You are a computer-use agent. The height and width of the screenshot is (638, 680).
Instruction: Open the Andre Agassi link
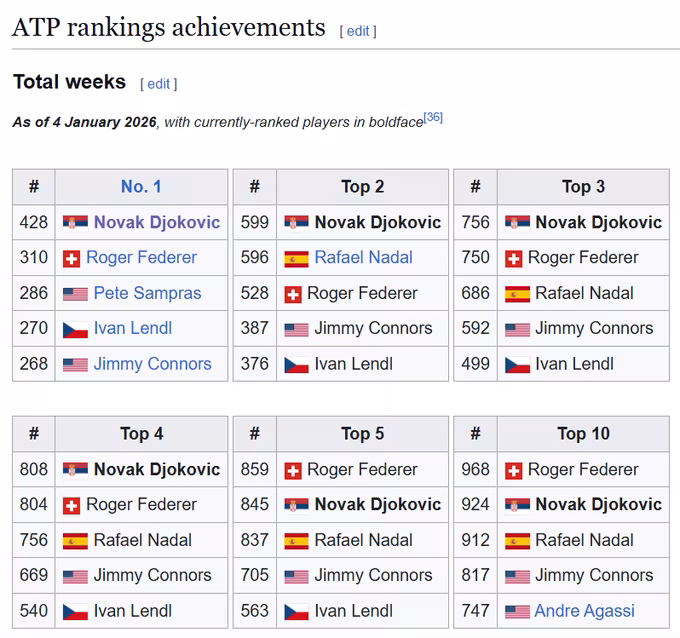(584, 611)
